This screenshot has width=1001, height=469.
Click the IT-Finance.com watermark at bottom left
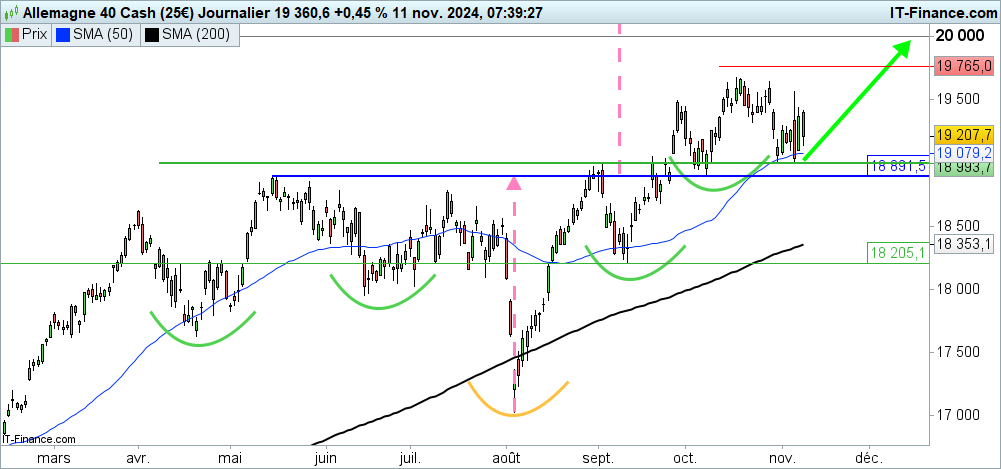pos(39,439)
